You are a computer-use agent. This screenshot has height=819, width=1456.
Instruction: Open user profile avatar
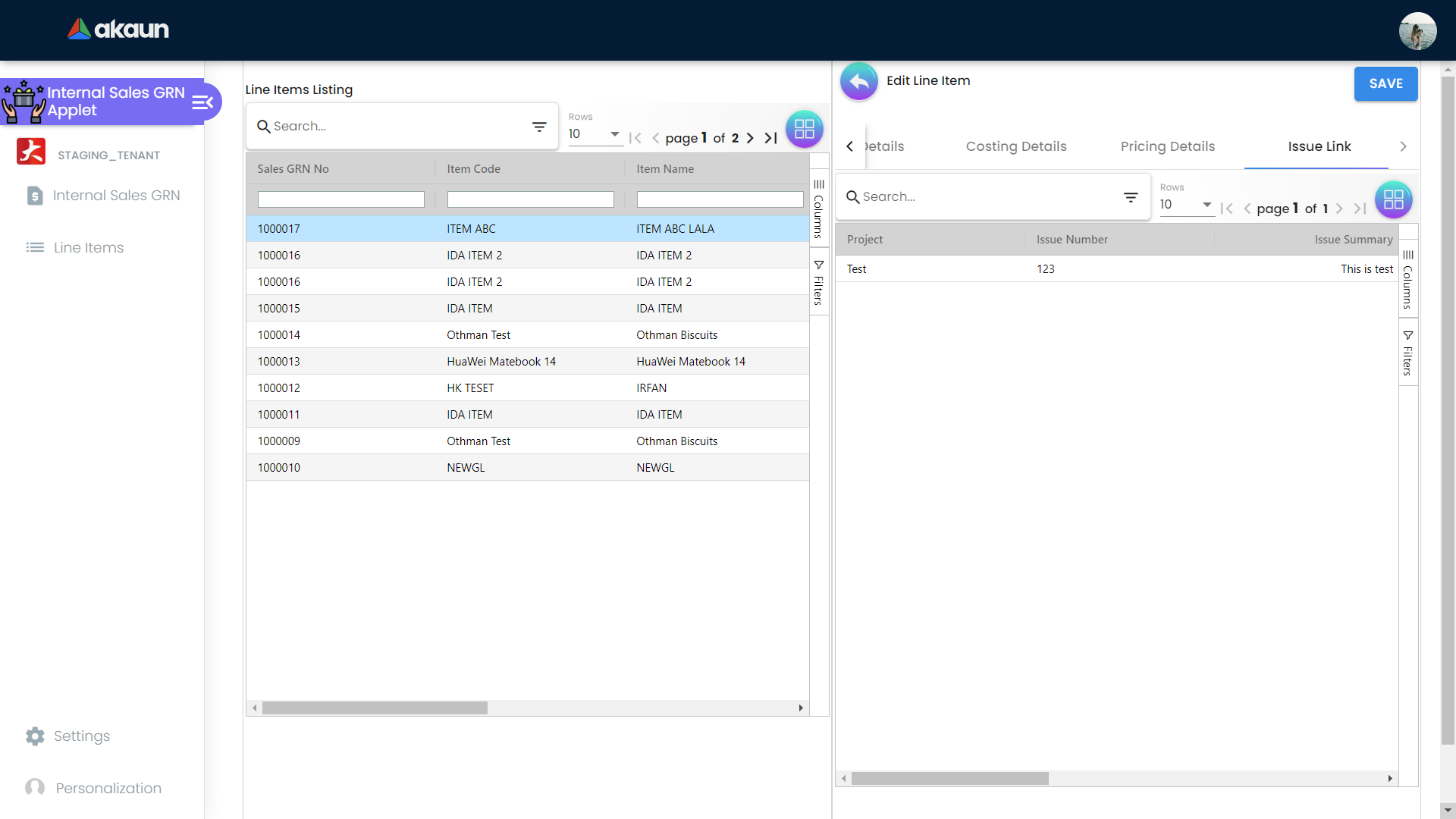tap(1417, 31)
